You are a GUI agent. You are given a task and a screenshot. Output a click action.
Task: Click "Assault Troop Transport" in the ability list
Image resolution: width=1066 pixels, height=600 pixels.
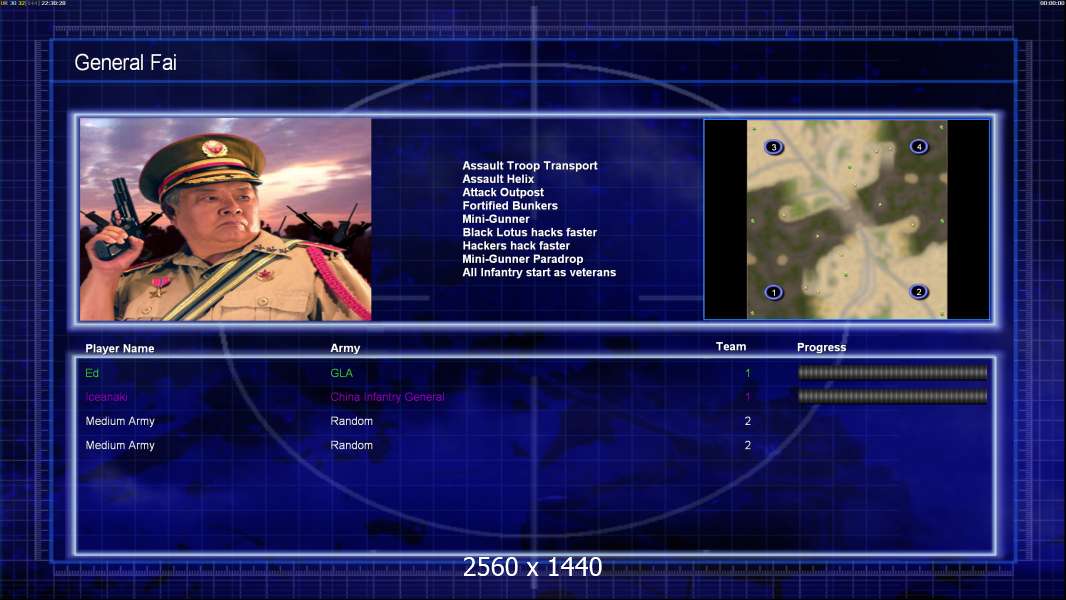tap(530, 166)
